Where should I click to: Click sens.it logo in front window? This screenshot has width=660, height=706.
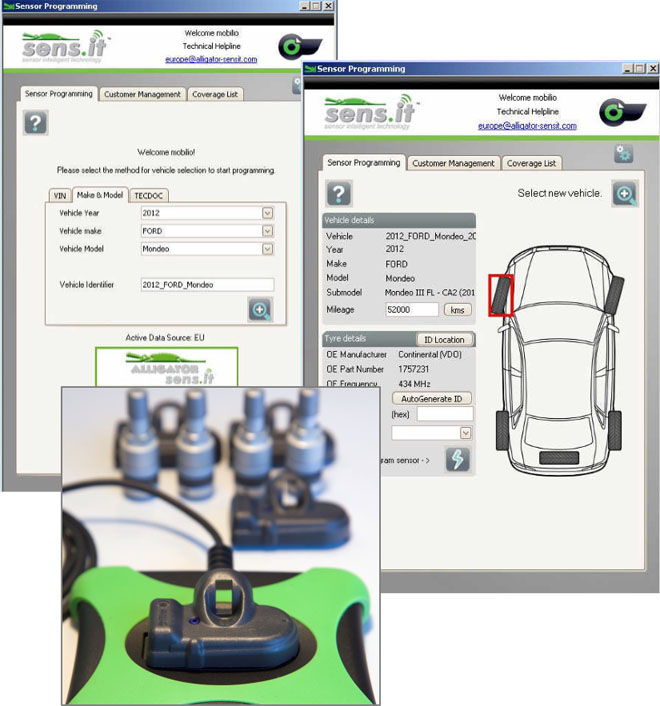[x=371, y=112]
